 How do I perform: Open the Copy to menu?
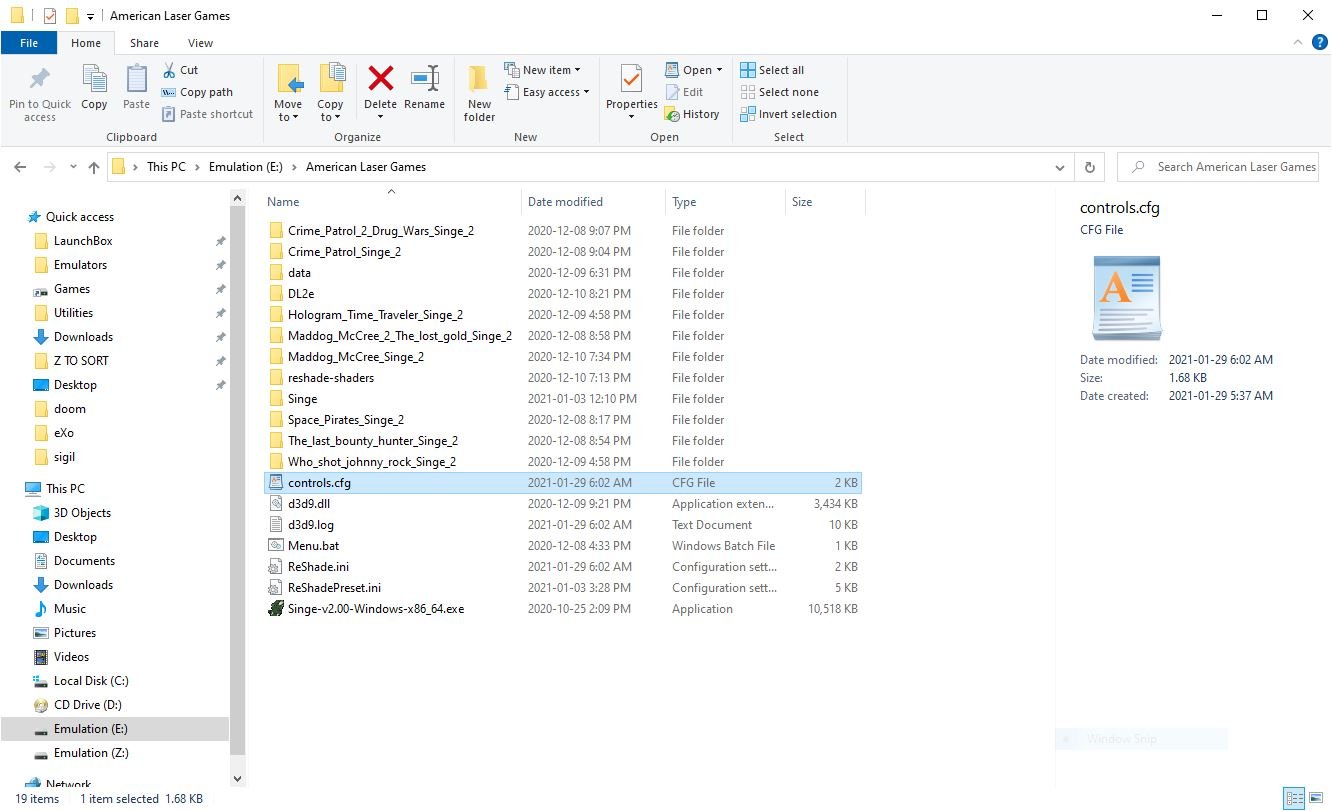pos(330,94)
